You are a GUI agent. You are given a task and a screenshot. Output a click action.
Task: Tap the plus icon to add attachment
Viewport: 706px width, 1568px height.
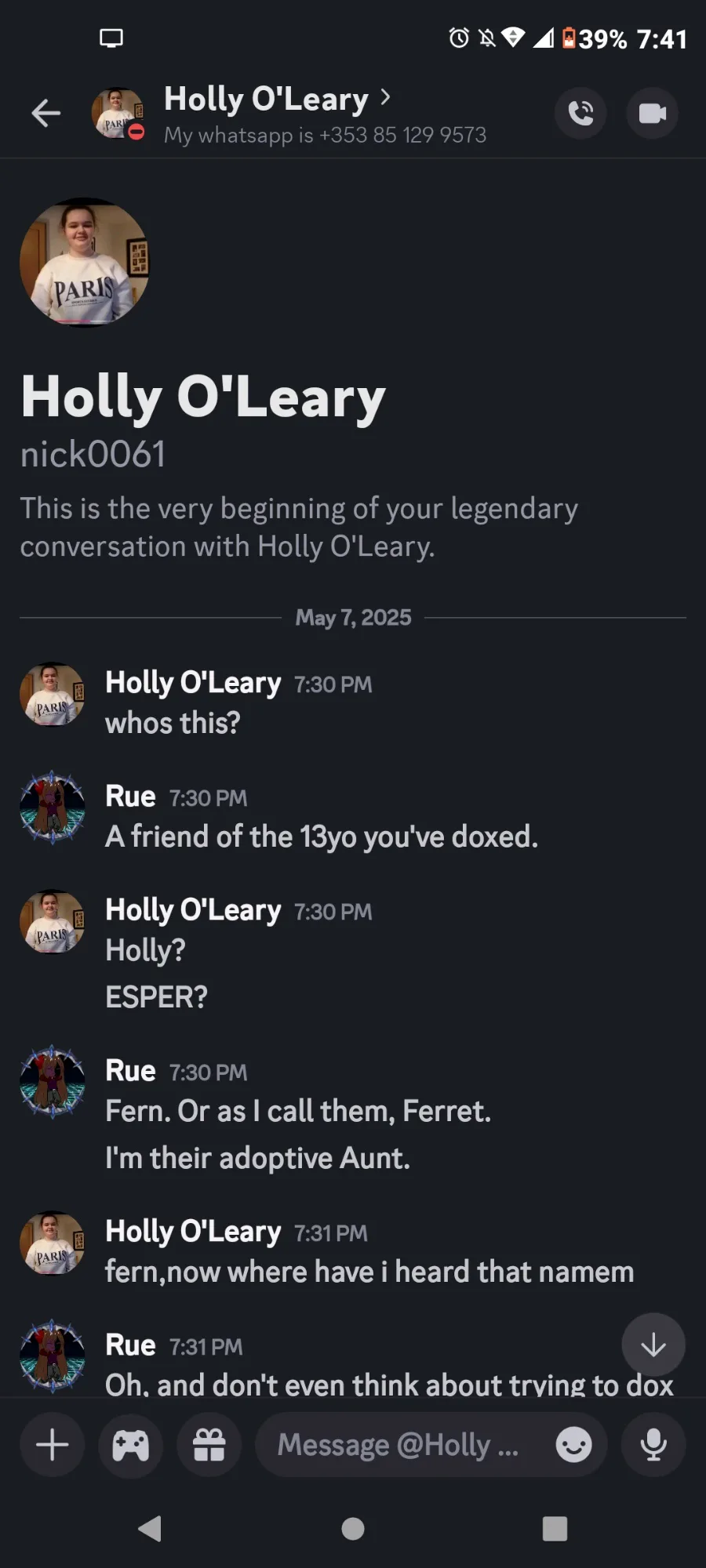(x=53, y=1445)
